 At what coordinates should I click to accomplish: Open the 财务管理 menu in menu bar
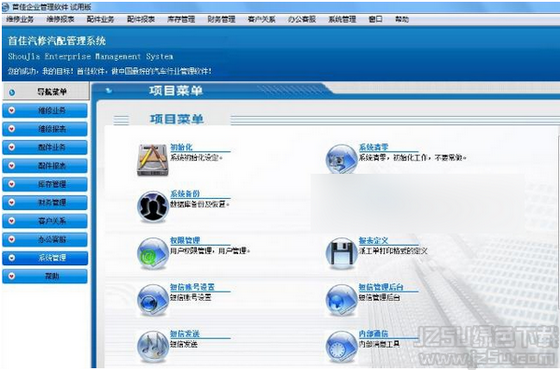(221, 19)
